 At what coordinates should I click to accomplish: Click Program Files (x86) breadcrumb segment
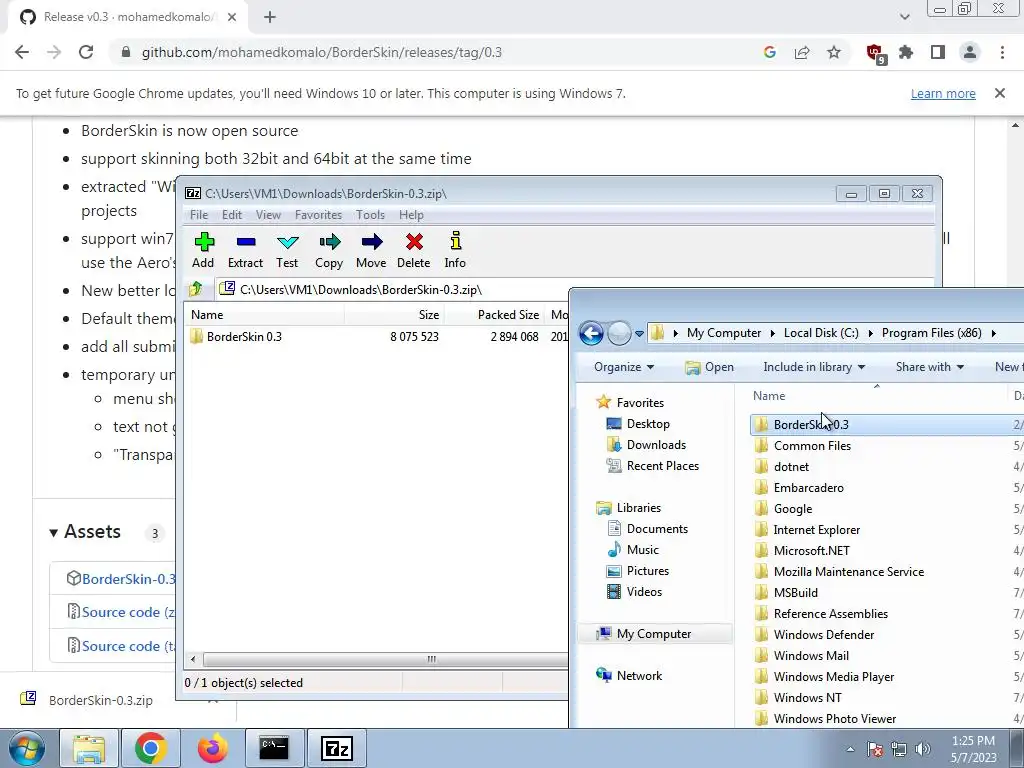(931, 333)
